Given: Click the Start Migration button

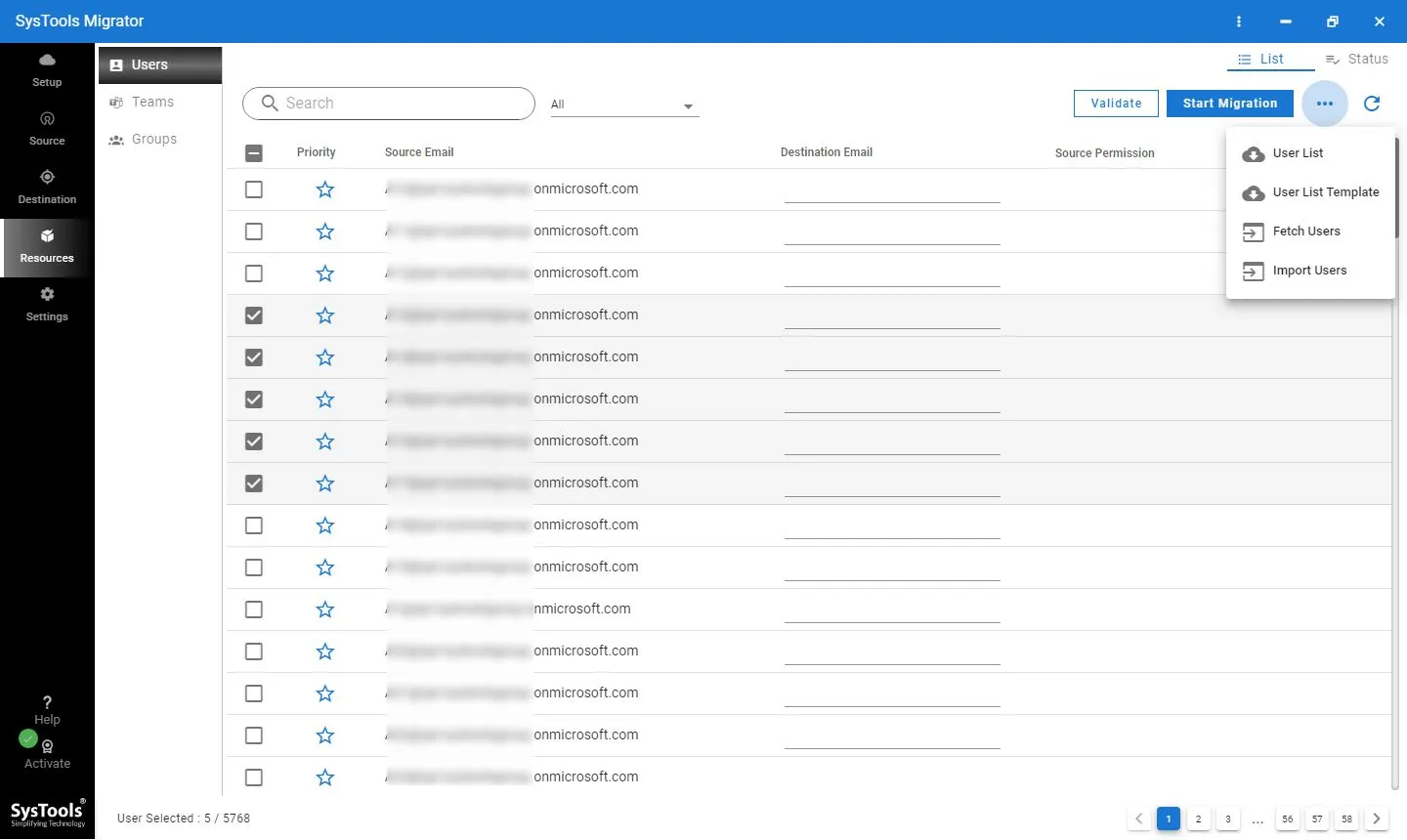Looking at the screenshot, I should [x=1230, y=103].
